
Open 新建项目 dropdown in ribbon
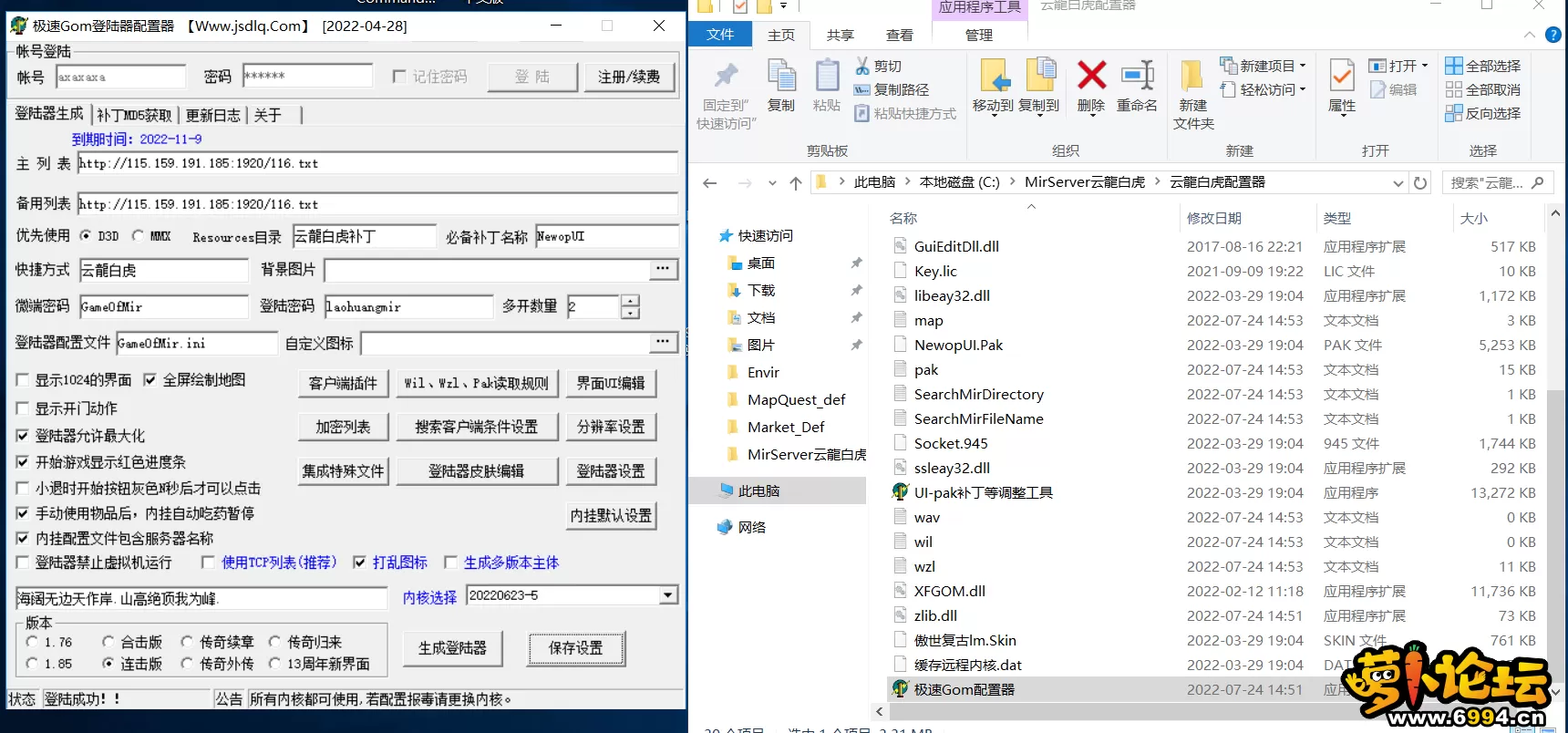(x=1303, y=66)
